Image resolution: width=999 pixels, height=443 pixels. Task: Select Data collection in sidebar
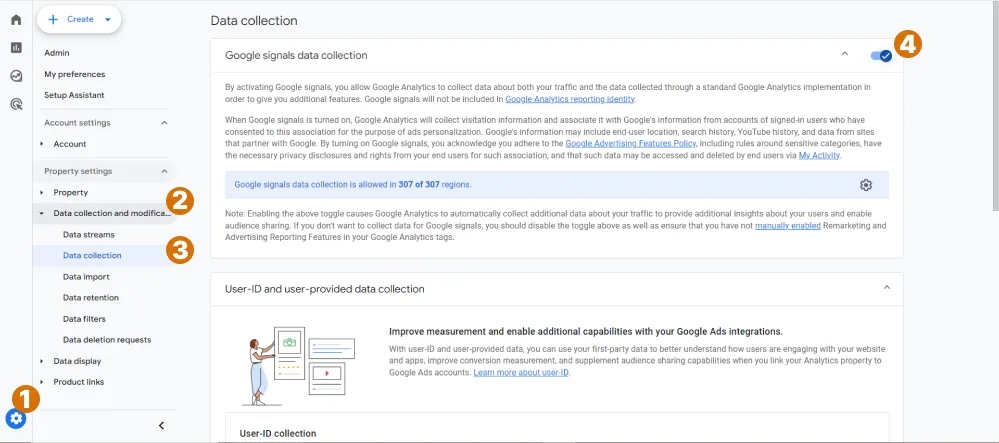click(x=92, y=256)
